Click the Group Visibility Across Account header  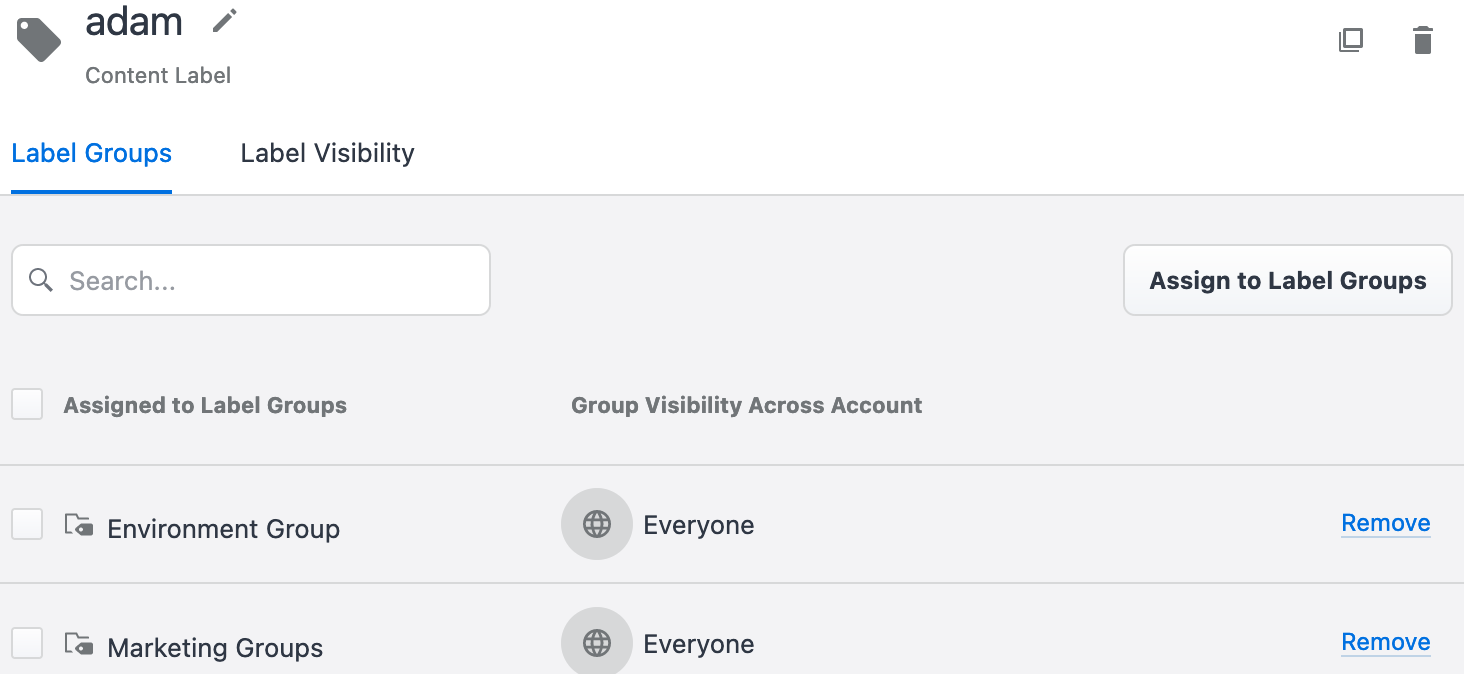coord(746,405)
